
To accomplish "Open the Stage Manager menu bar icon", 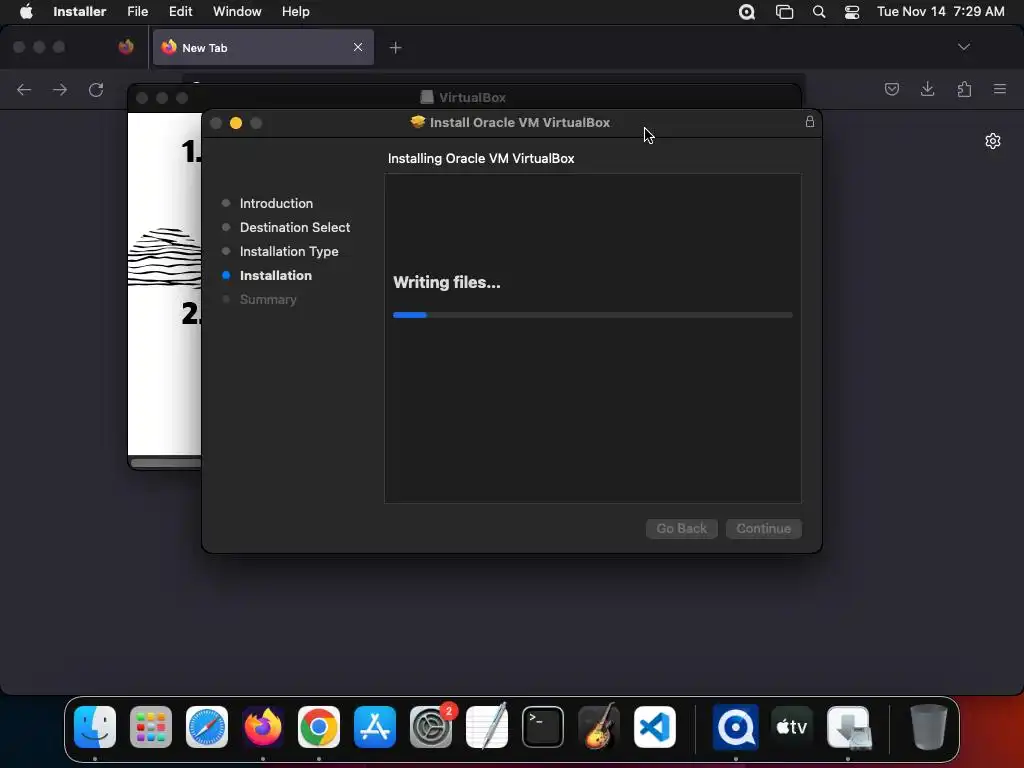I will [784, 12].
